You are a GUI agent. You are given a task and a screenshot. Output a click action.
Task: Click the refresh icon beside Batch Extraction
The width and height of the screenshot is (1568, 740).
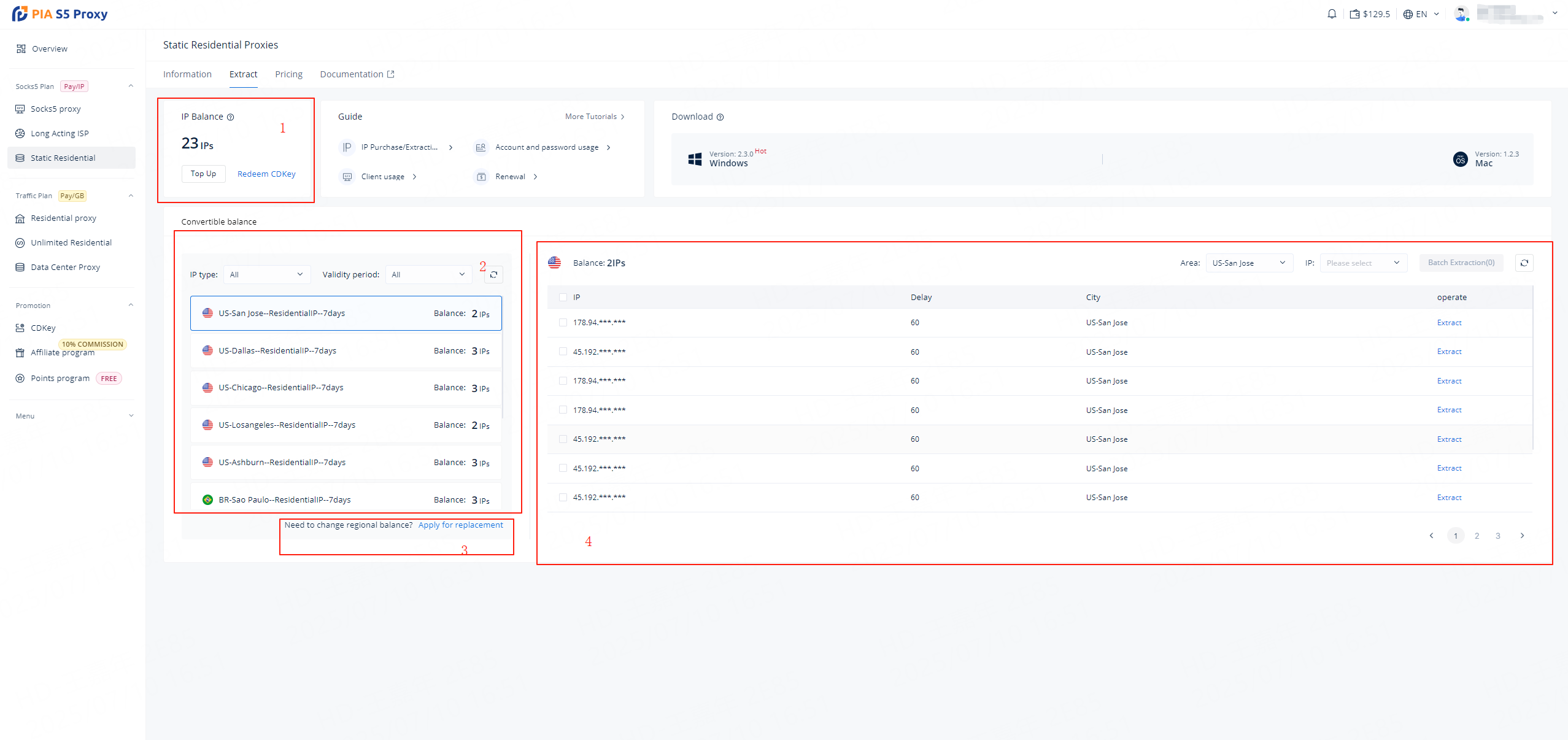coord(1524,263)
